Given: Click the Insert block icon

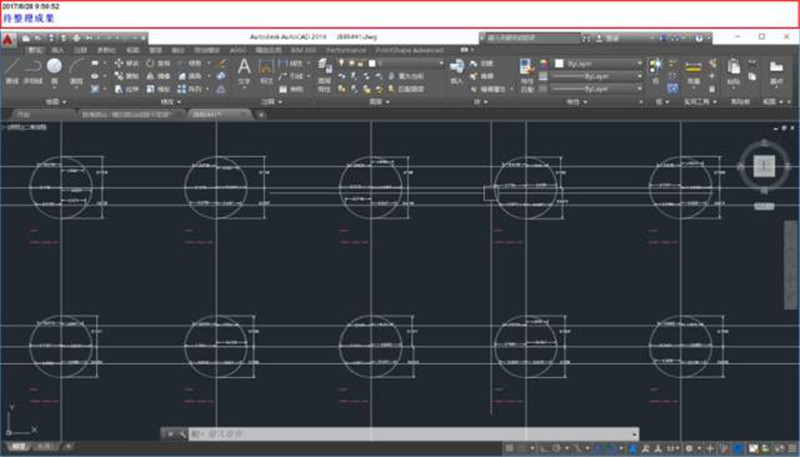Looking at the screenshot, I should [x=457, y=68].
